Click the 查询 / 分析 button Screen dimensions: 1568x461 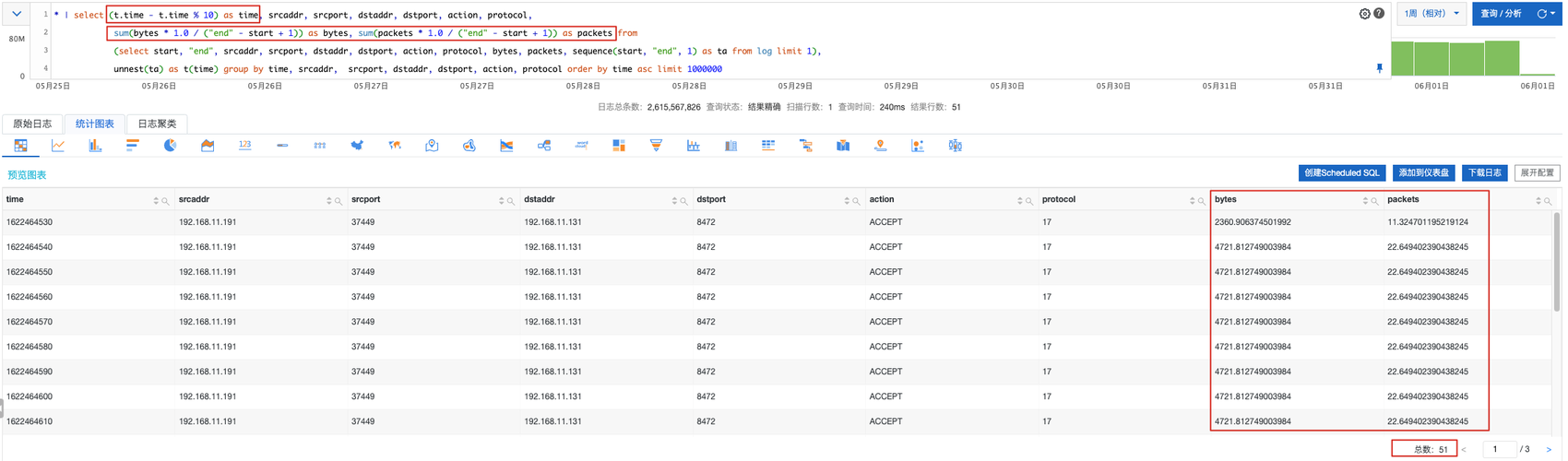(1501, 14)
